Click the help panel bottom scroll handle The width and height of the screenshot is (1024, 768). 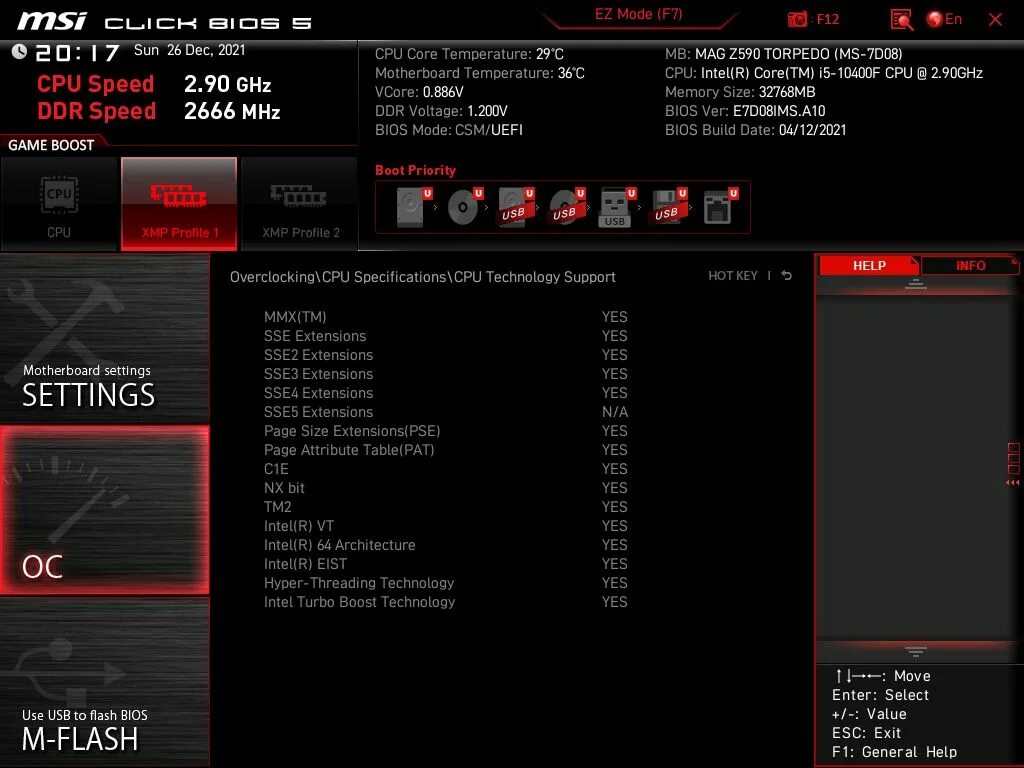[x=916, y=652]
